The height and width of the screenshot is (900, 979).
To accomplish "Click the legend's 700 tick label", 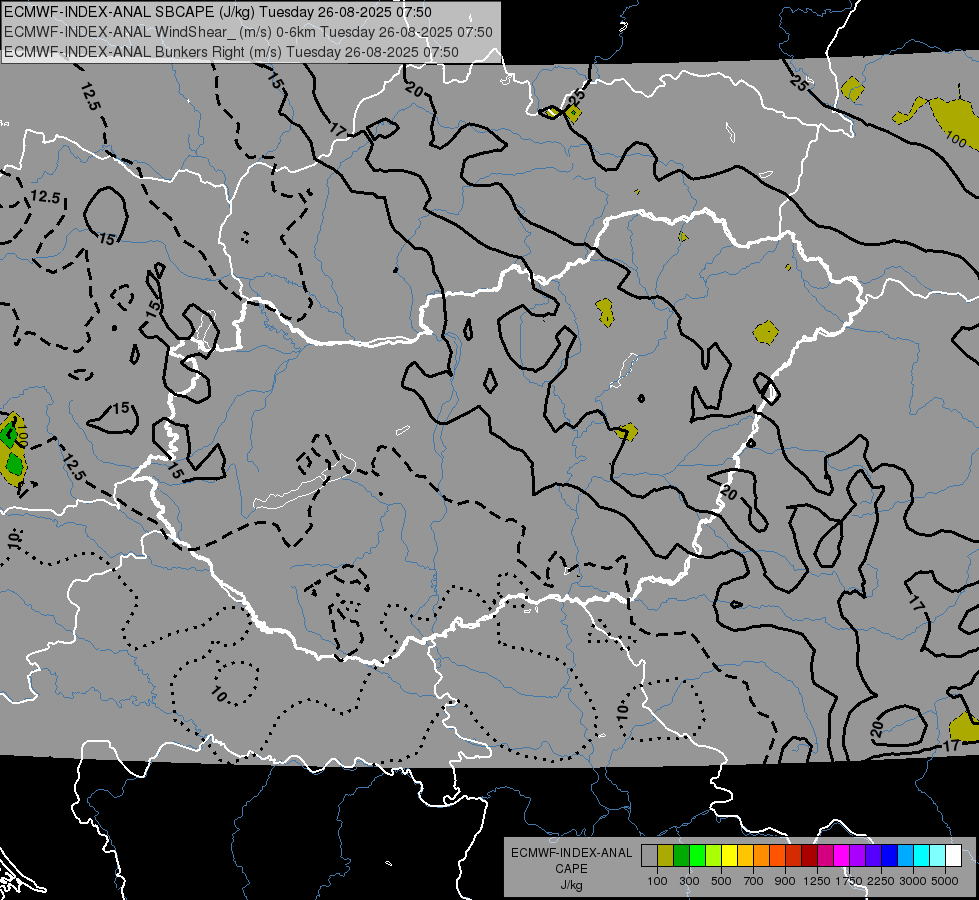I will (754, 881).
